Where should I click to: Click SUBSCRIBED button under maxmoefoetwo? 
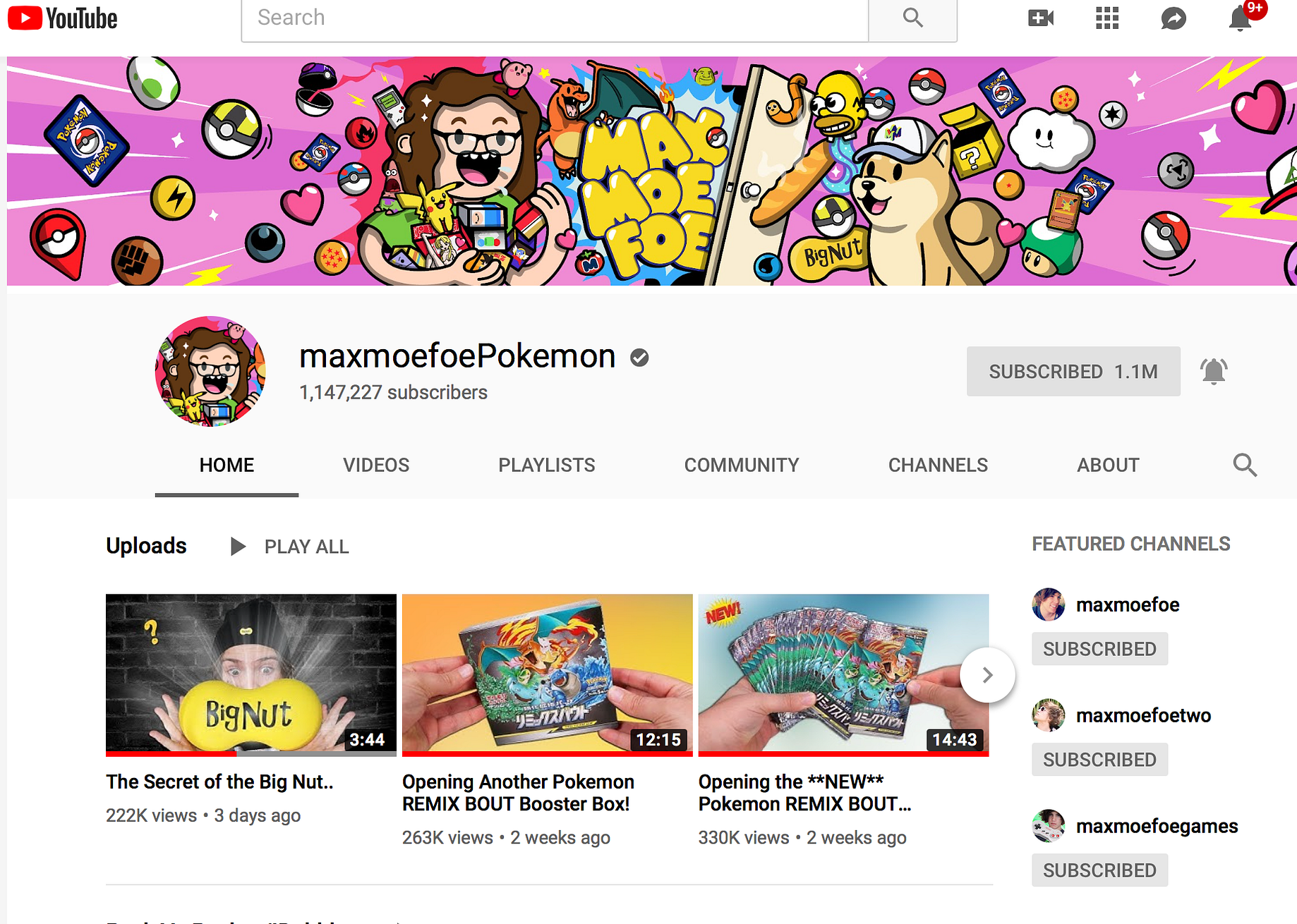(1099, 760)
